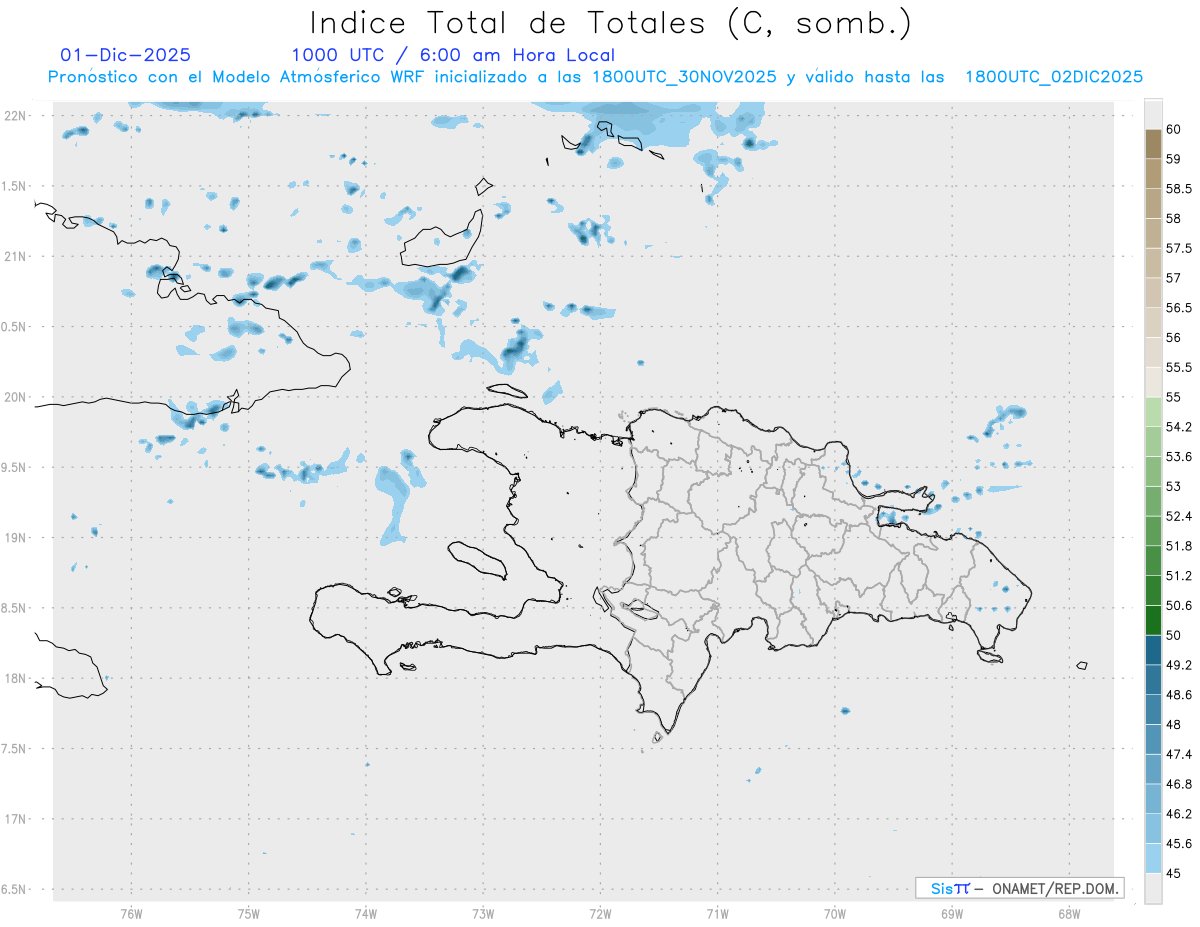Pick the colorbar swatch between 47.4 and 48
Image resolution: width=1200 pixels, height=927 pixels.
click(1153, 739)
